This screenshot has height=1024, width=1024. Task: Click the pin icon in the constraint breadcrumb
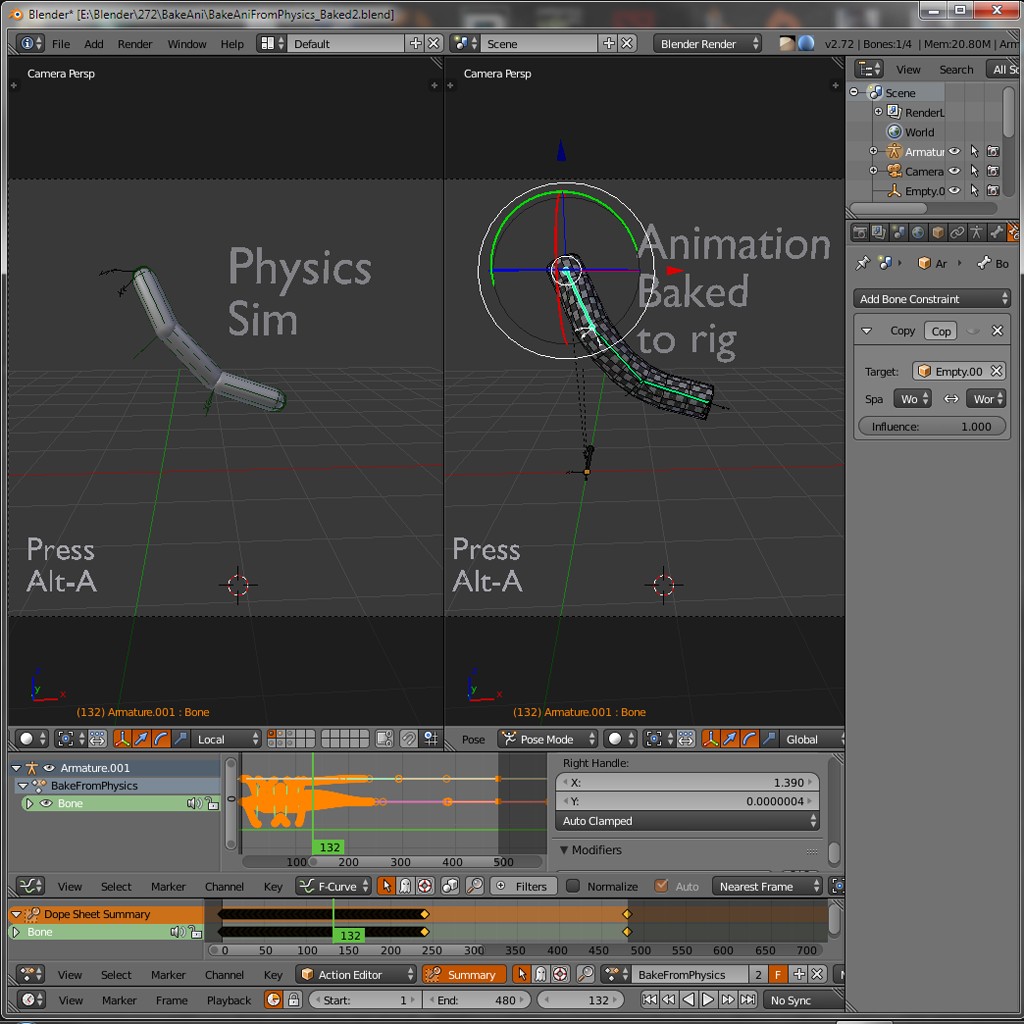coord(863,263)
